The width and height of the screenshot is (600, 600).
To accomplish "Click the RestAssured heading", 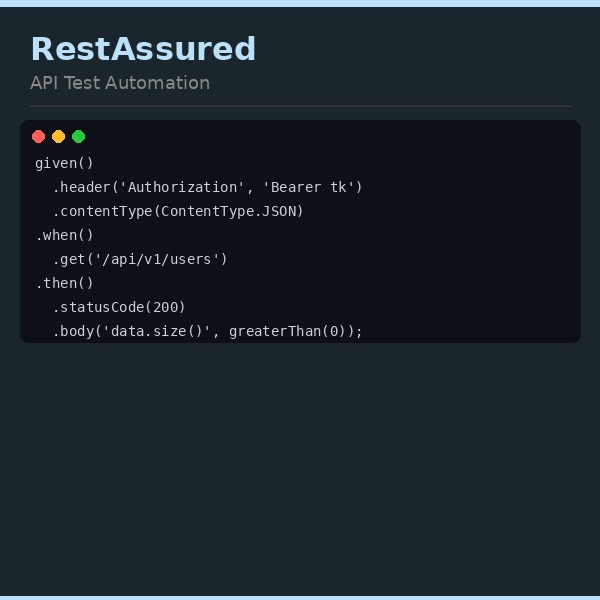I will point(143,49).
